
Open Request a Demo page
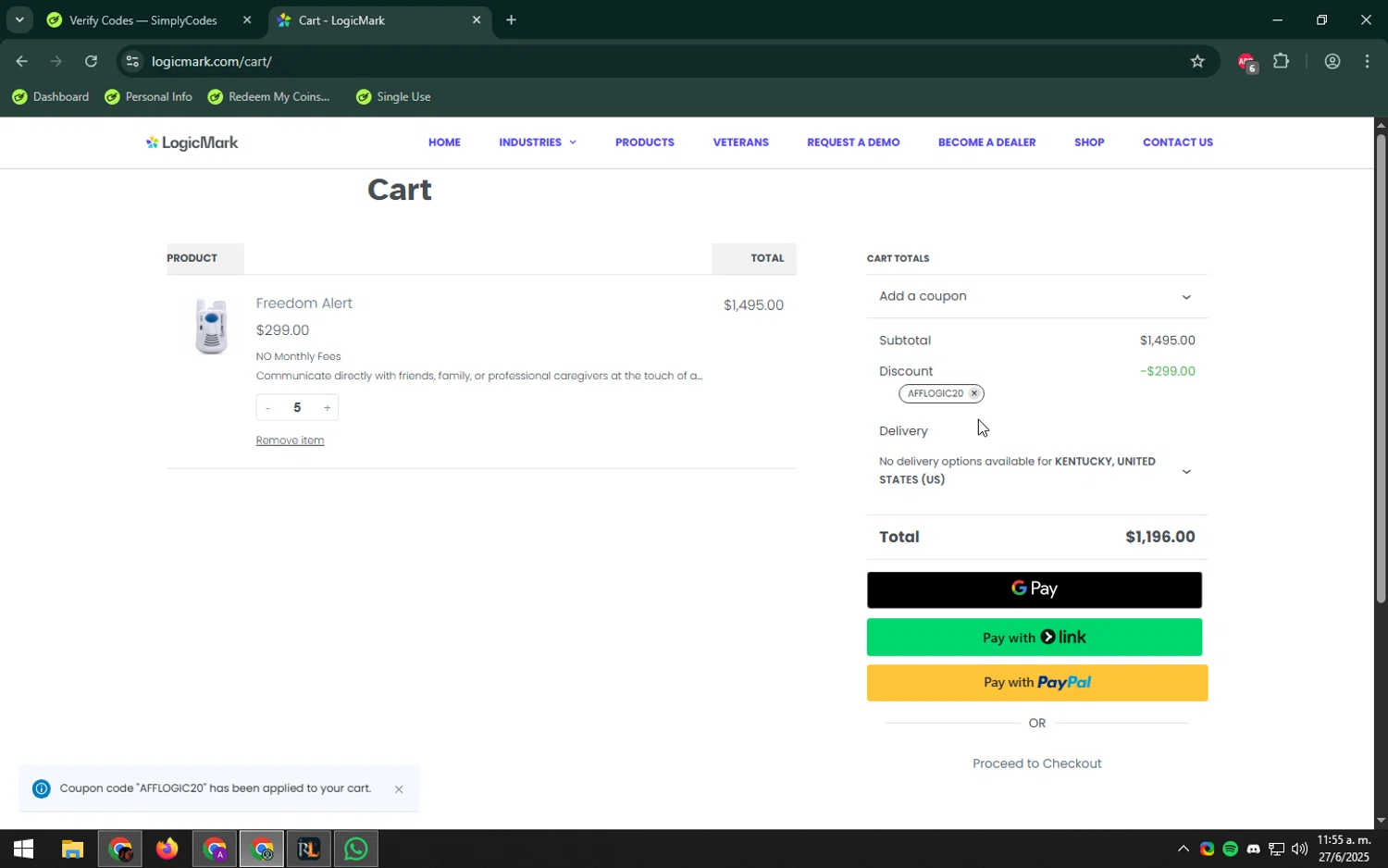[853, 143]
